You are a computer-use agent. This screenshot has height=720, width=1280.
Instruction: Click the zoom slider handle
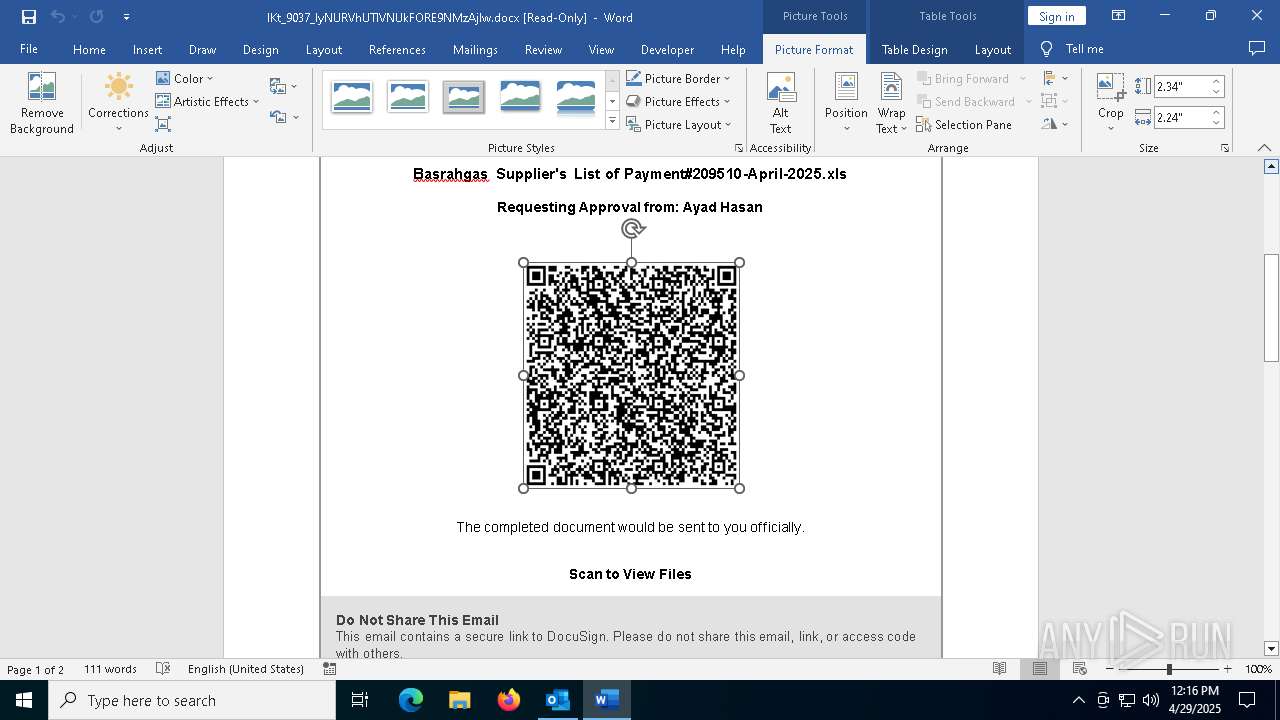tap(1169, 669)
